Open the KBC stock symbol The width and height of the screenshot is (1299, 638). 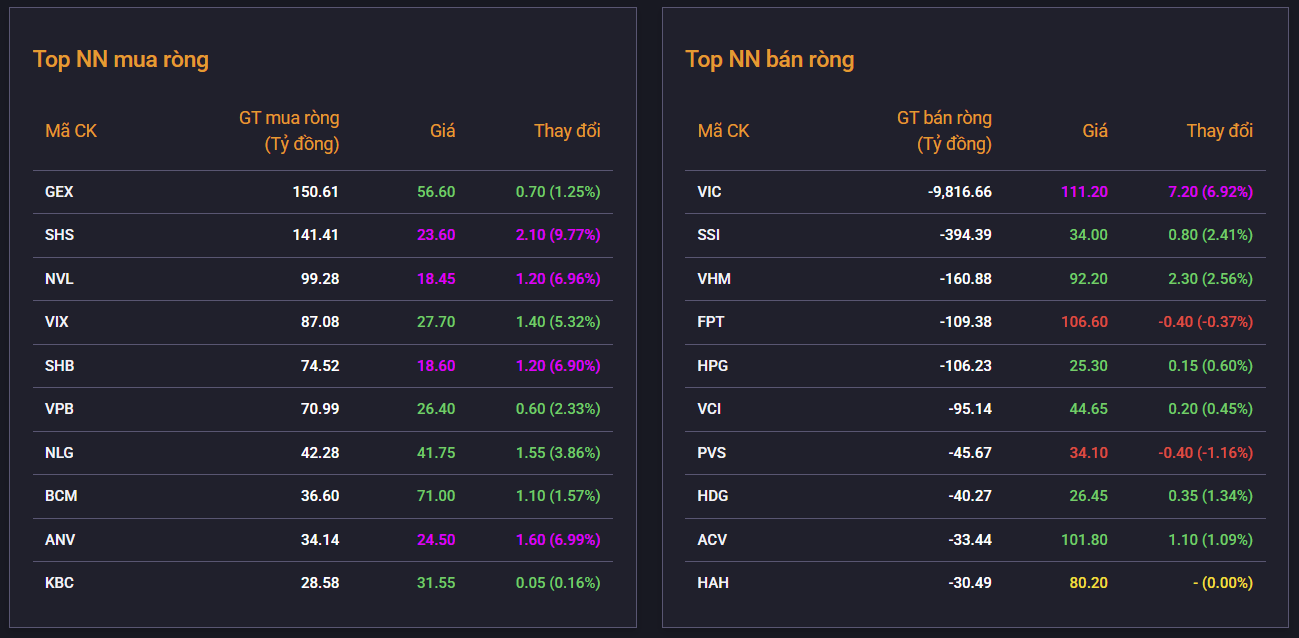pos(59,583)
